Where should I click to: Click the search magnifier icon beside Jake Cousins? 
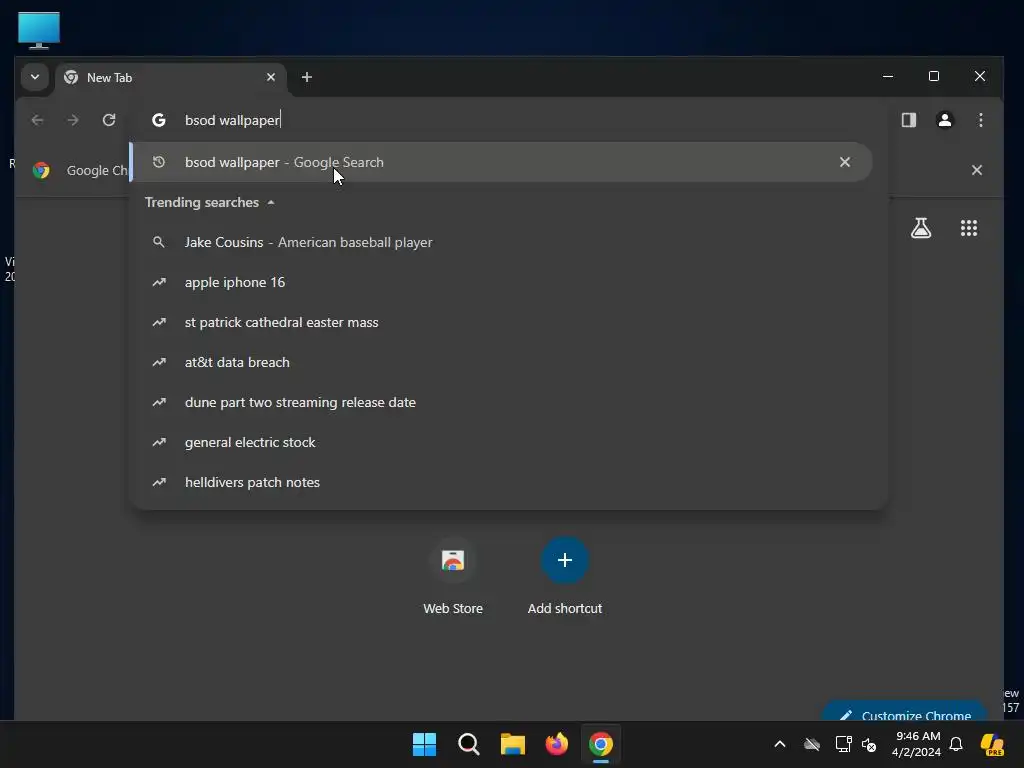pyautogui.click(x=159, y=242)
